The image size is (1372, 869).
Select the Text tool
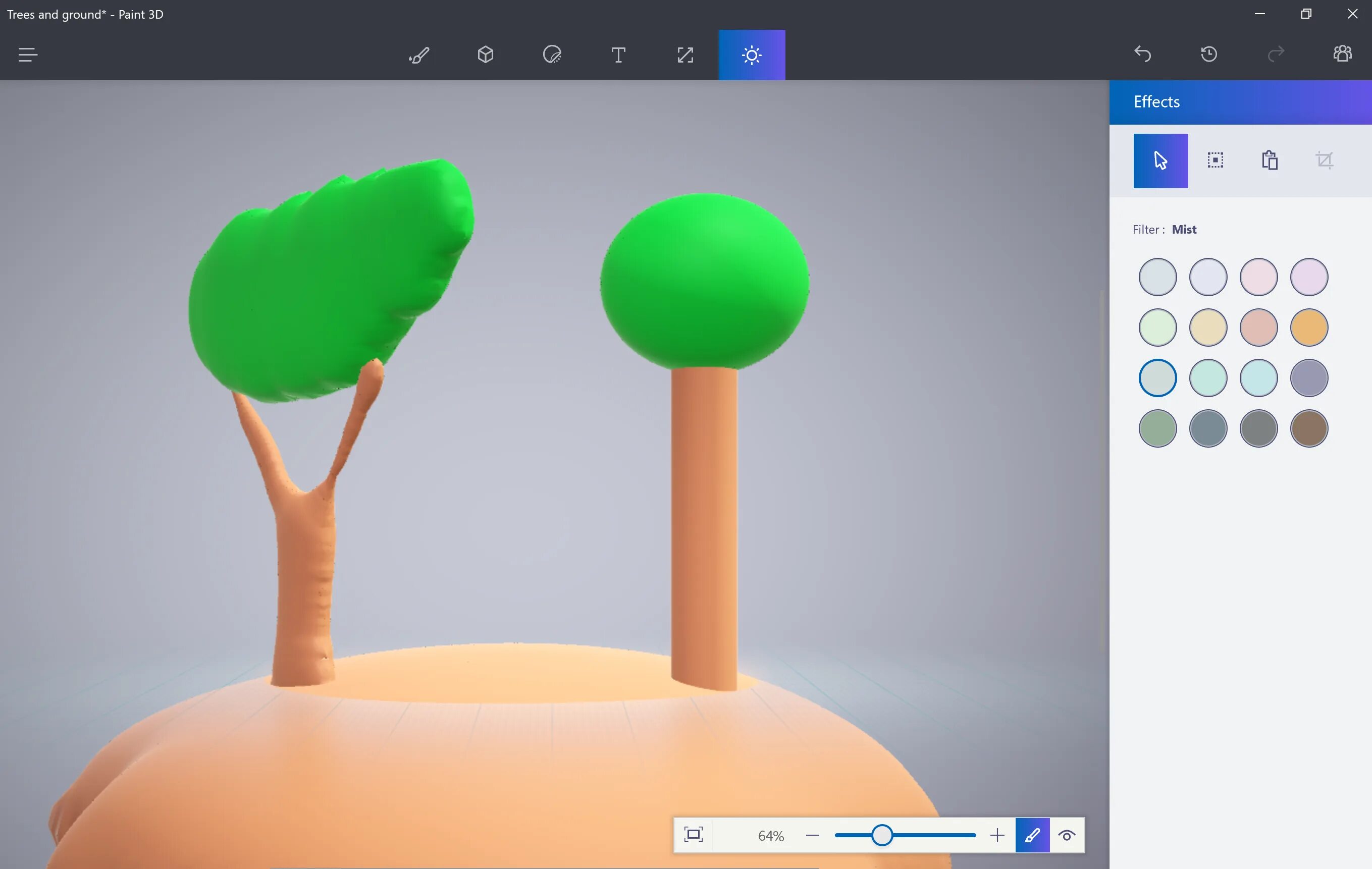[618, 55]
